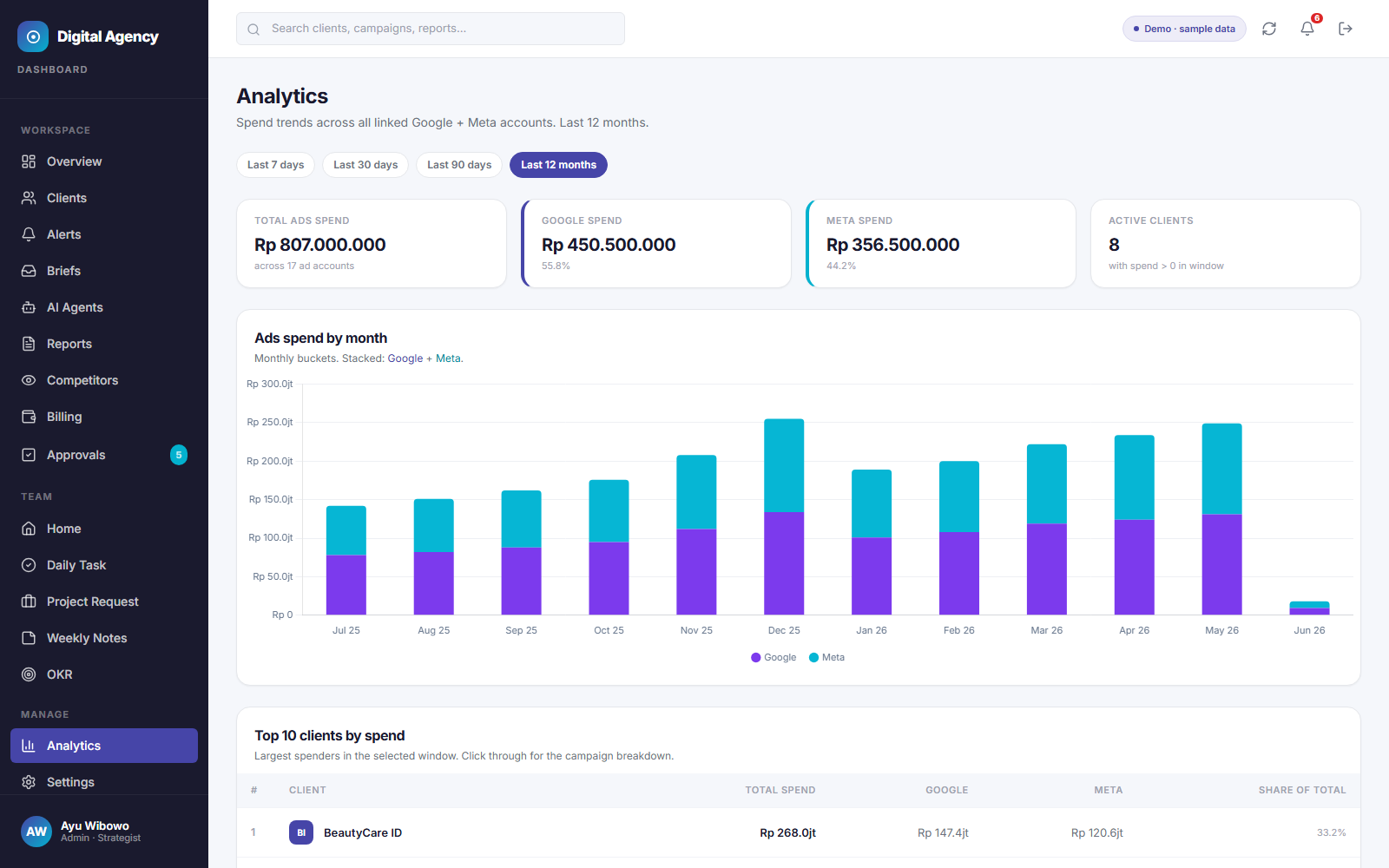Viewport: 1389px width, 868px height.
Task: Click the CLIENT column header
Action: [x=307, y=790]
